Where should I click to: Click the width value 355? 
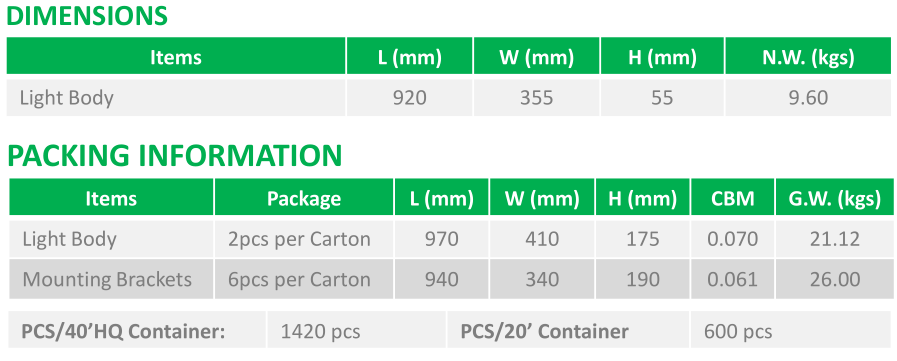[x=536, y=98]
